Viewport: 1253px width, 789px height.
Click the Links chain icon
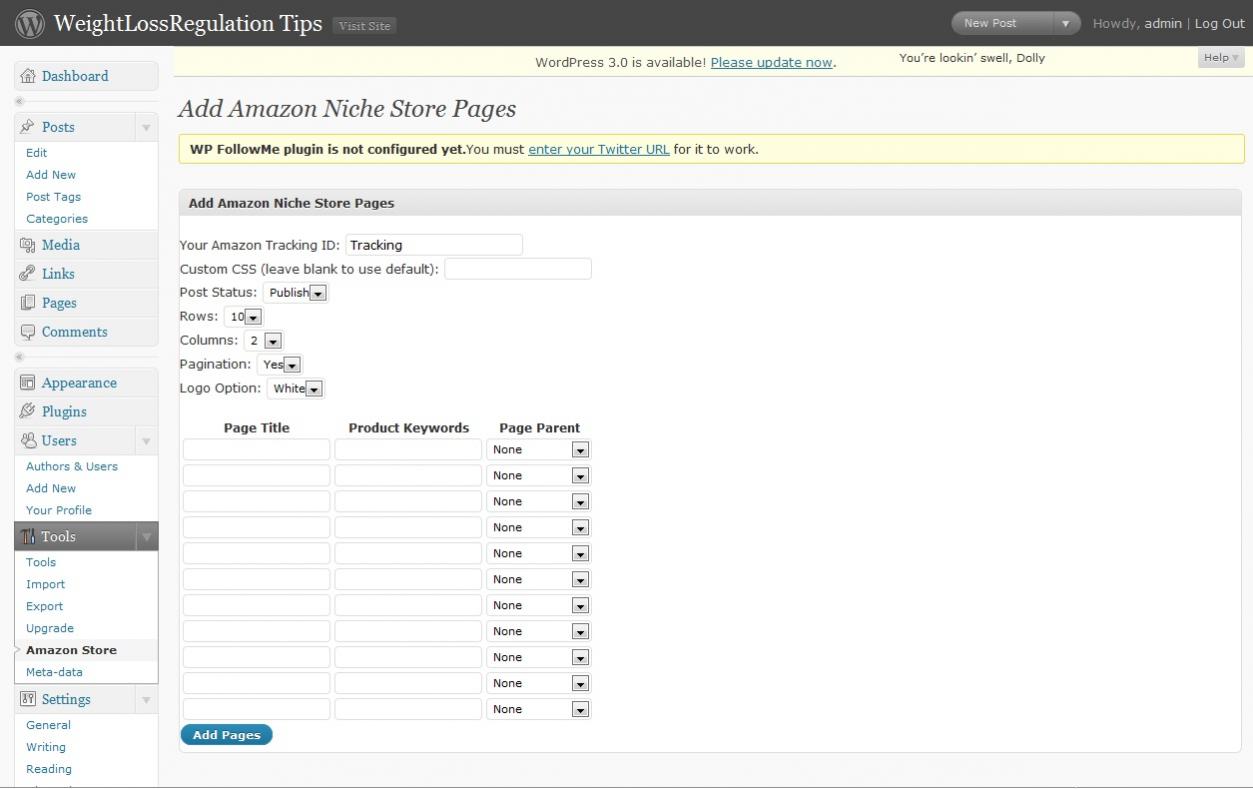tap(28, 274)
